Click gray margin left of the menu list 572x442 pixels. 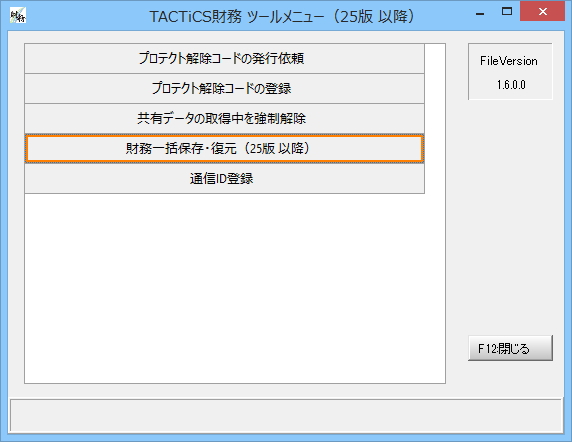[16, 213]
